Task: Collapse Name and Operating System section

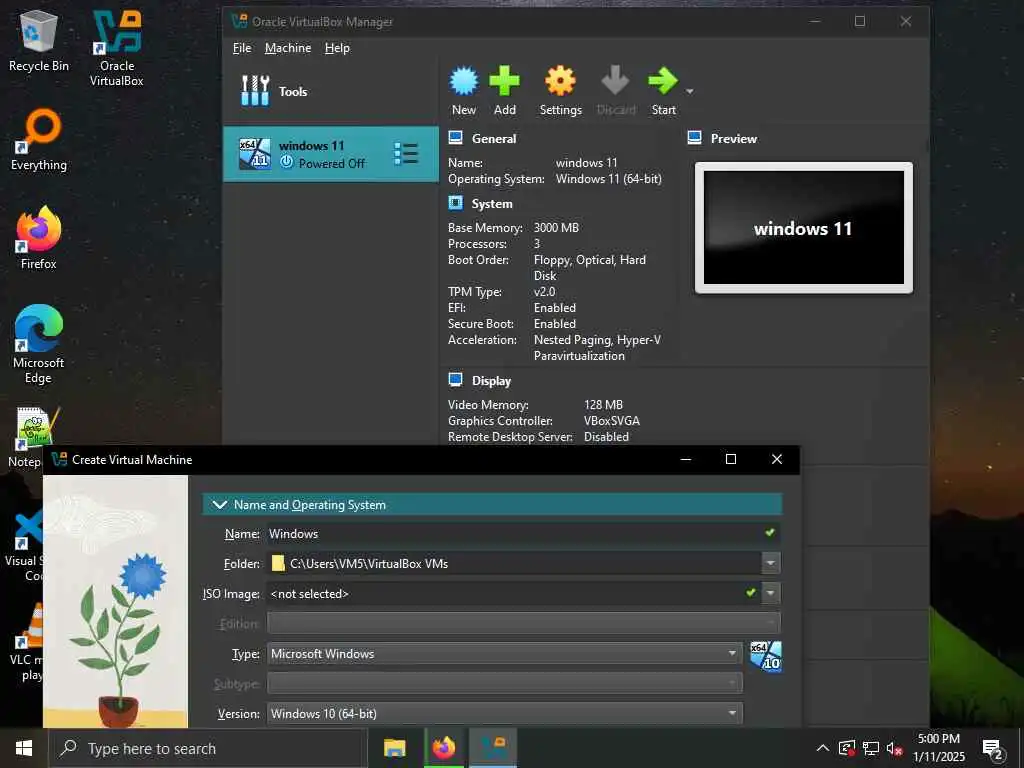Action: (220, 505)
